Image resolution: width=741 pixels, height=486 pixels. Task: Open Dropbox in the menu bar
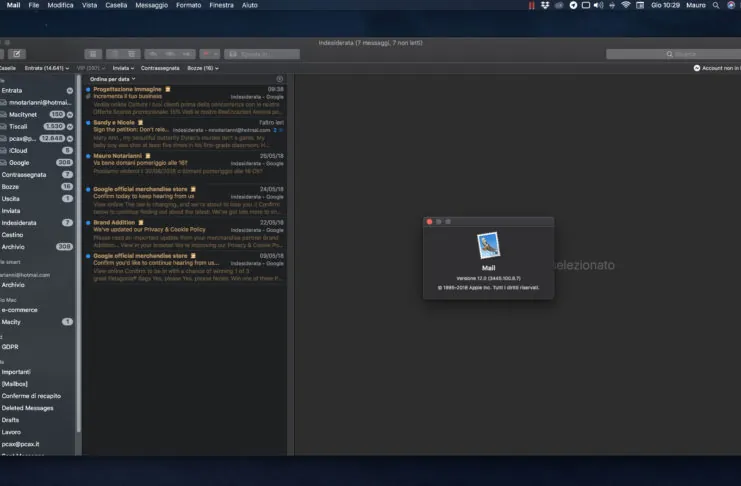(544, 5)
